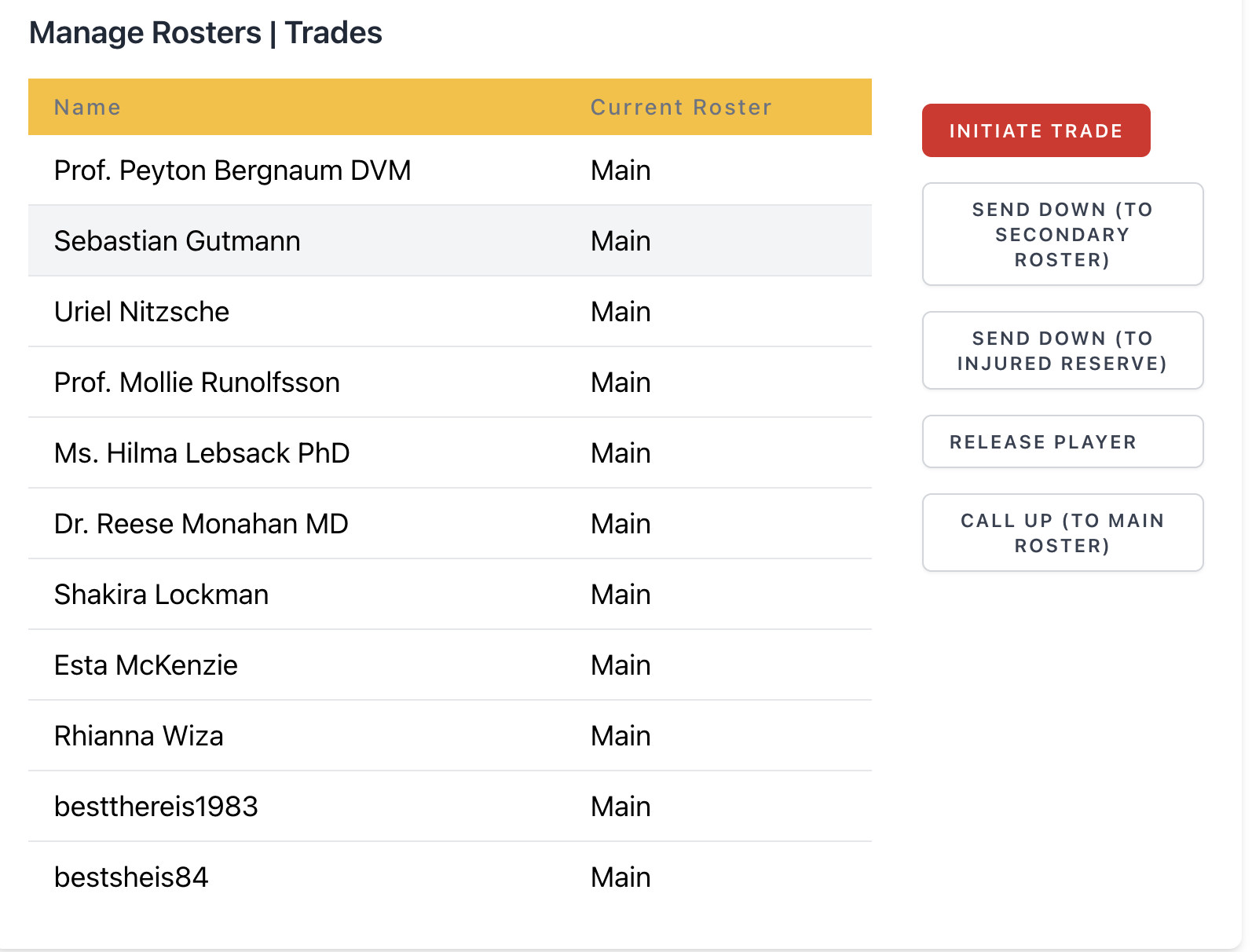Viewport: 1252px width, 952px height.
Task: Select the Prof. Peyton Bergnaum DVM row
Action: [232, 170]
